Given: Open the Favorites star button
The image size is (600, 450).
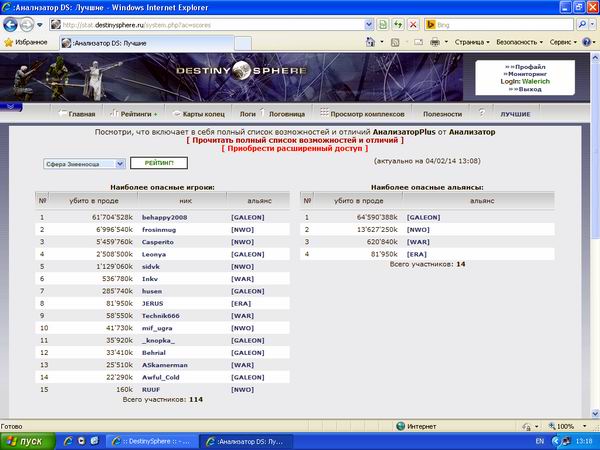Looking at the screenshot, I should (x=25, y=42).
